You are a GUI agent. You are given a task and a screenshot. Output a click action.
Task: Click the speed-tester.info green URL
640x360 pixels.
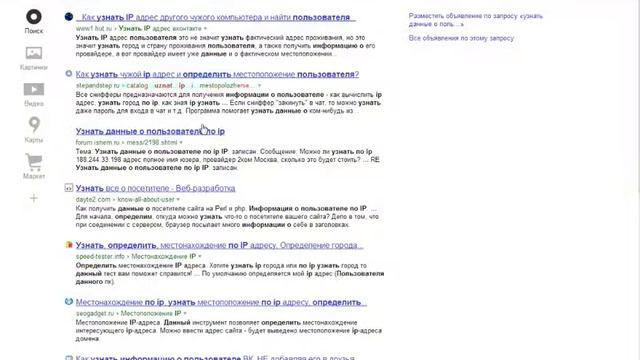click(100, 256)
